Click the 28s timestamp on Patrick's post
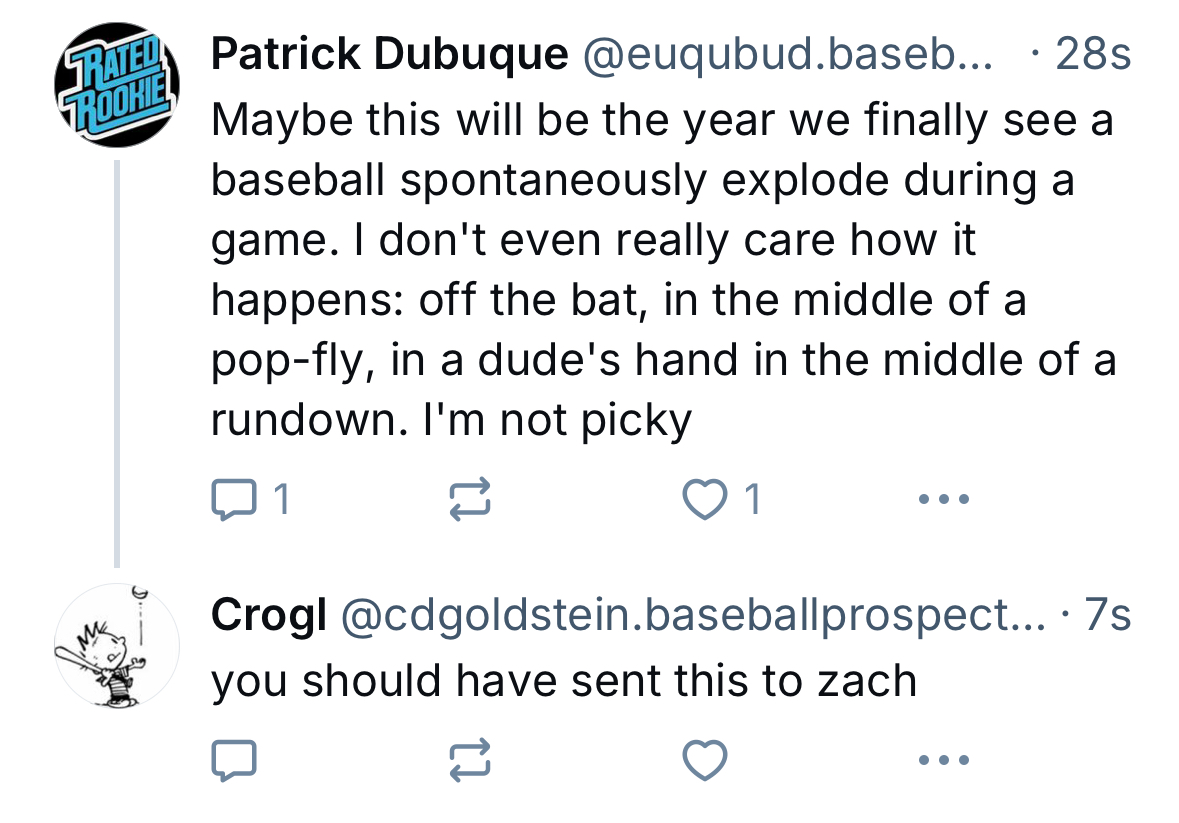Screen dimensions: 1179x823 click(x=1092, y=55)
